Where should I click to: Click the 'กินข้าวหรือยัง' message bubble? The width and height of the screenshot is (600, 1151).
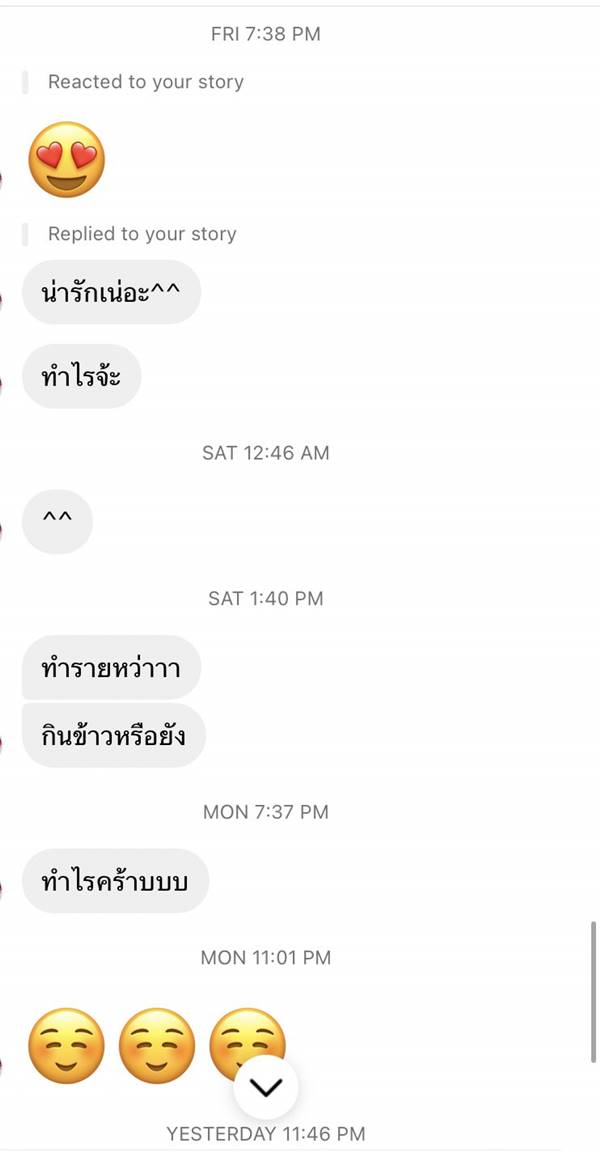[113, 734]
